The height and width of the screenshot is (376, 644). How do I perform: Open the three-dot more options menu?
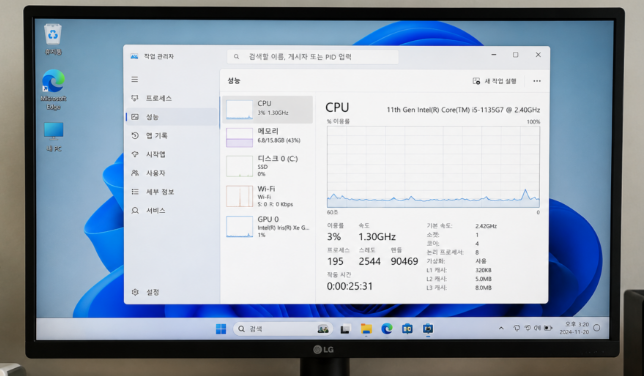click(537, 81)
